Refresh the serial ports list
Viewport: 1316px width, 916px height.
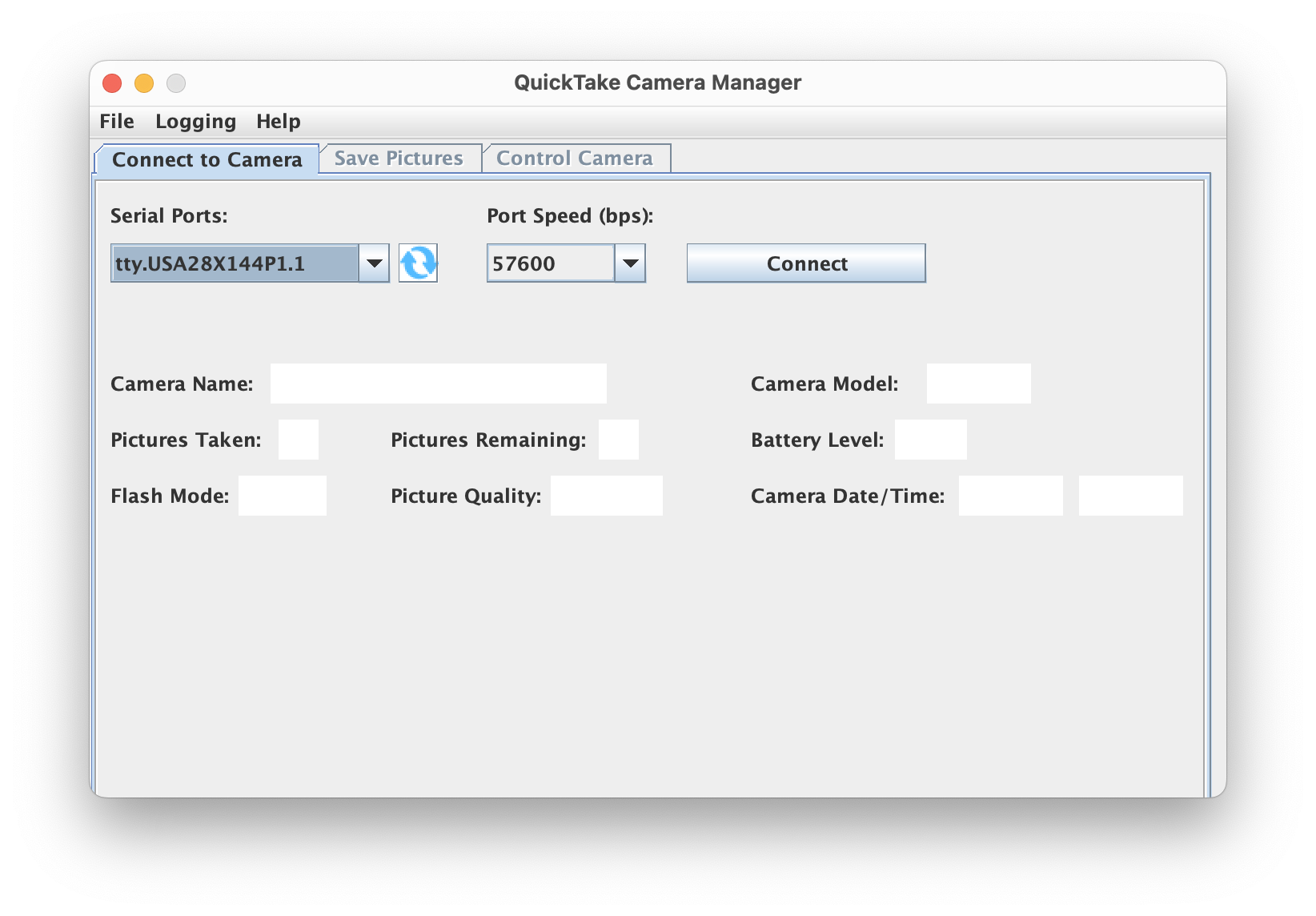[x=418, y=263]
